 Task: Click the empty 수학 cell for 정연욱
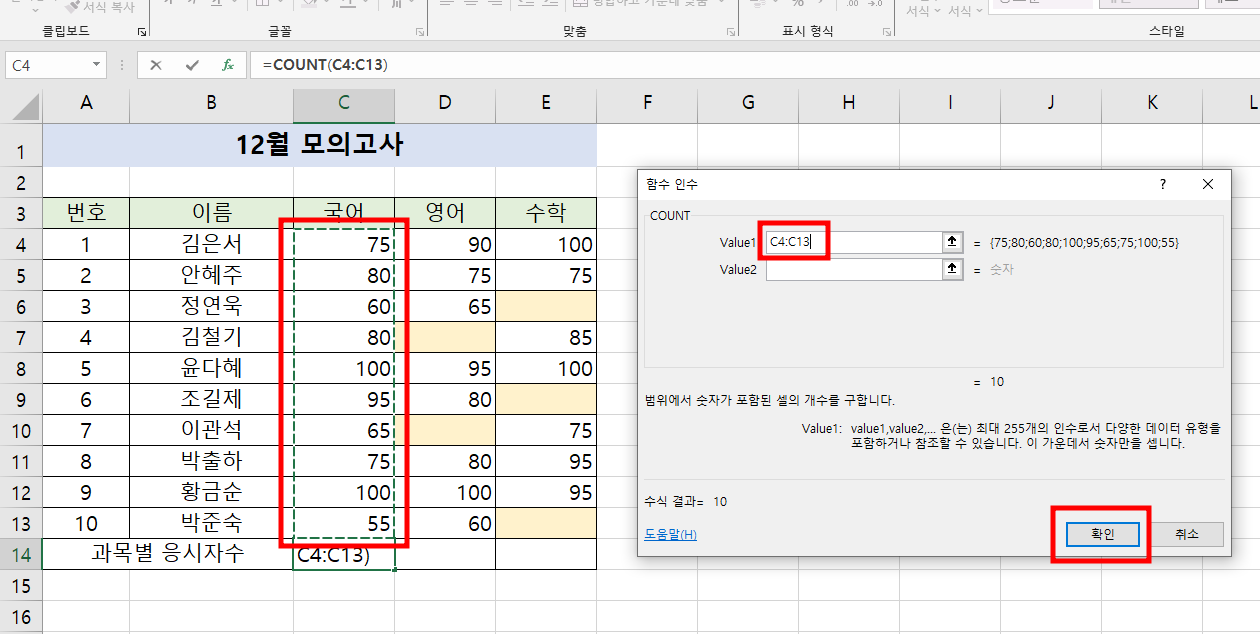[x=546, y=306]
